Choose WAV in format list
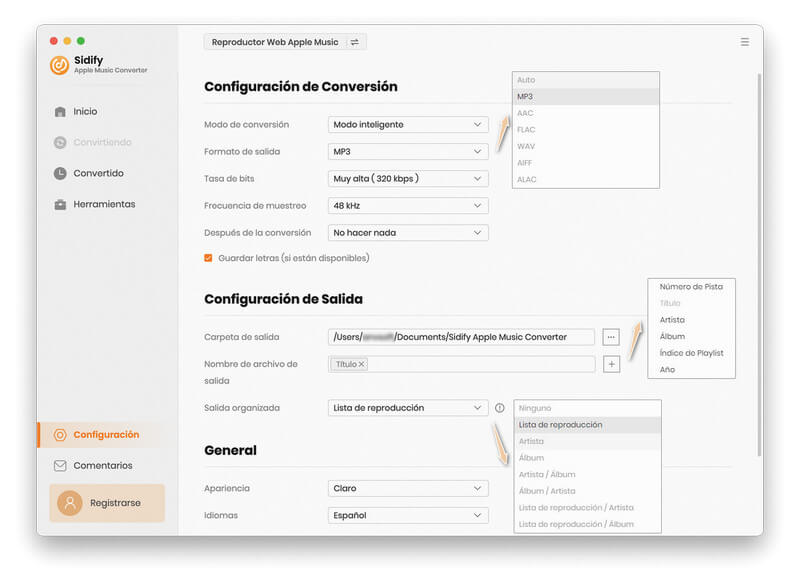800x584 pixels. click(x=586, y=146)
